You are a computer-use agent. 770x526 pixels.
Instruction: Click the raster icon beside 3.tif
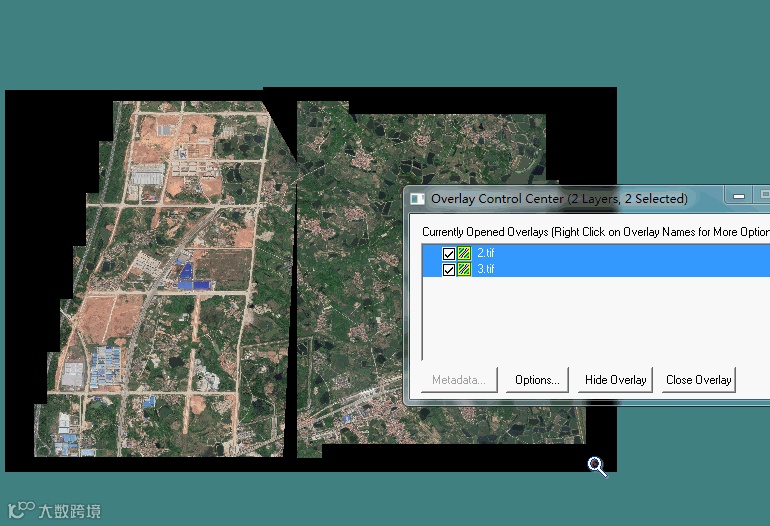pos(464,269)
